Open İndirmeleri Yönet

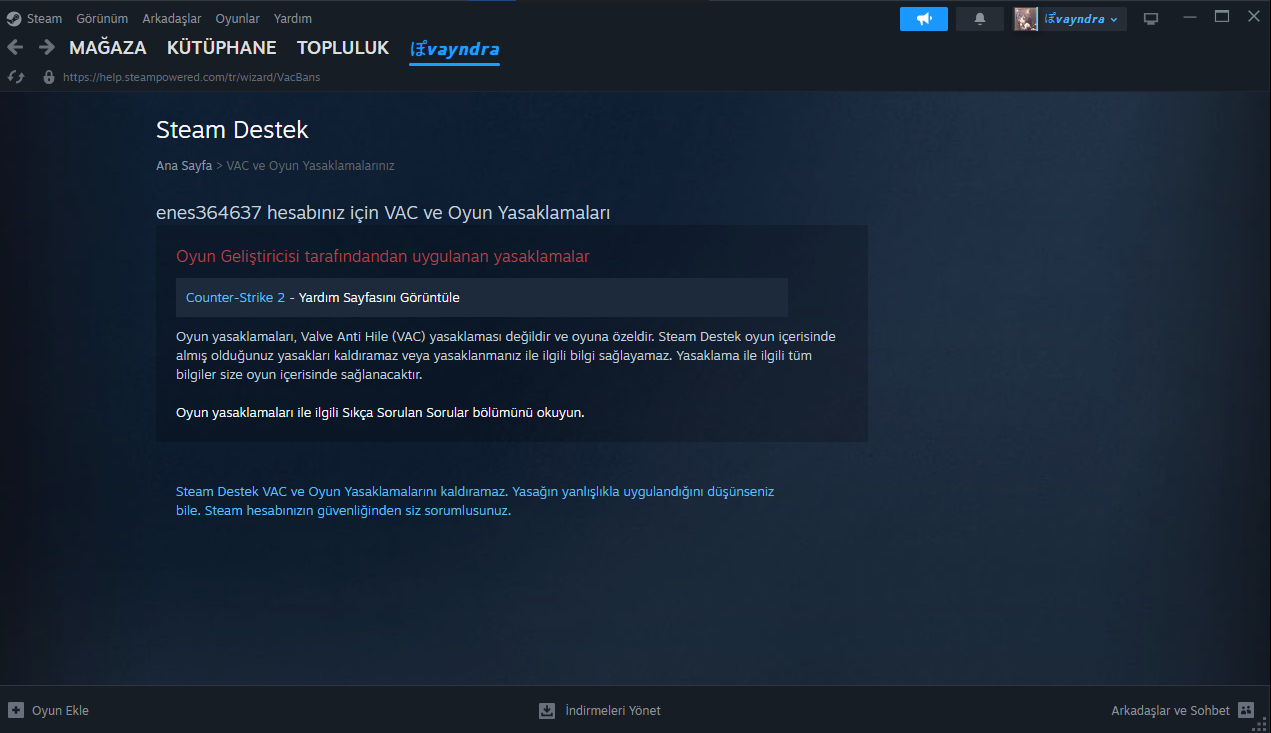[613, 711]
